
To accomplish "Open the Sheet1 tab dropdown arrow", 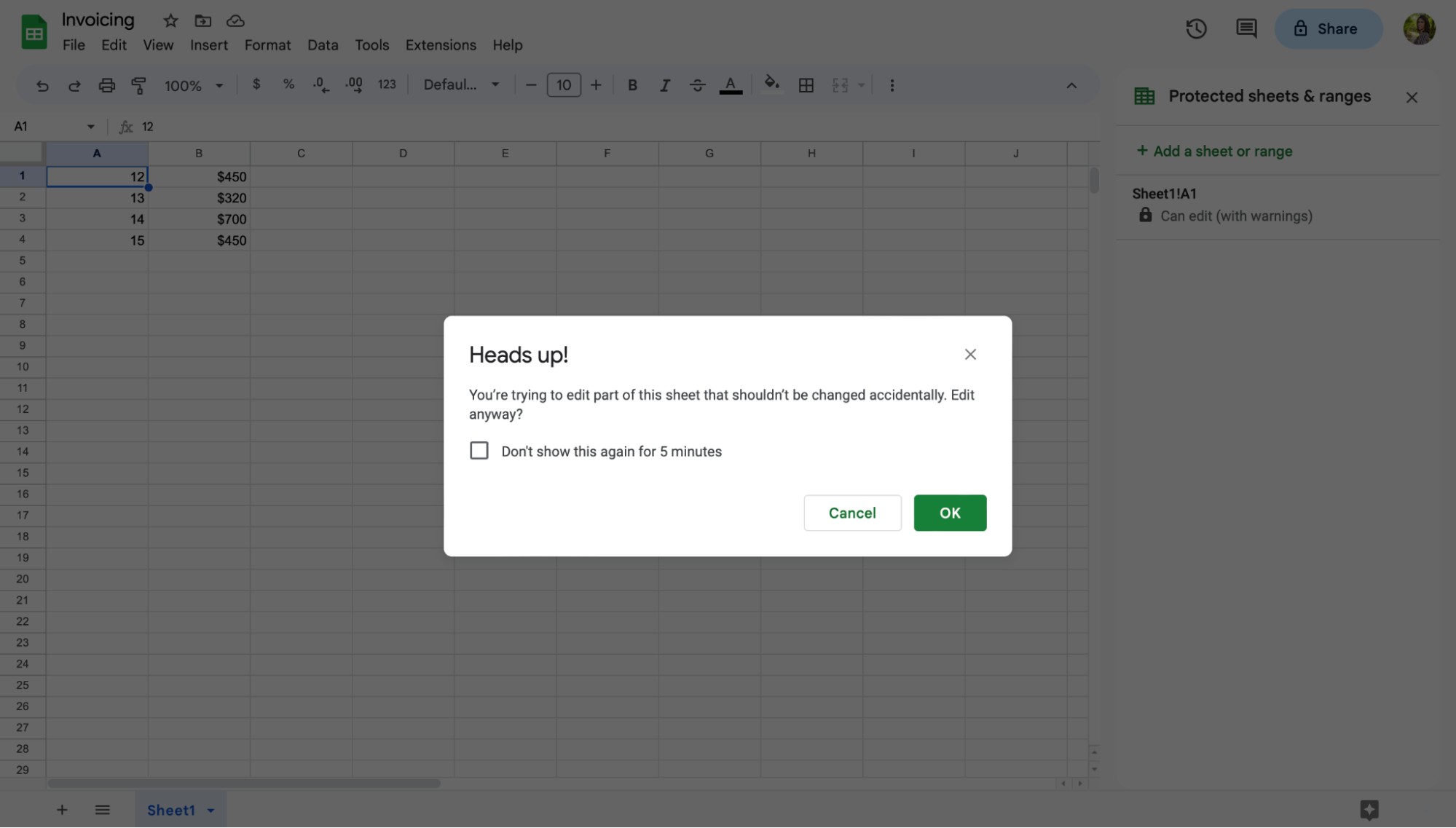I will 210,810.
